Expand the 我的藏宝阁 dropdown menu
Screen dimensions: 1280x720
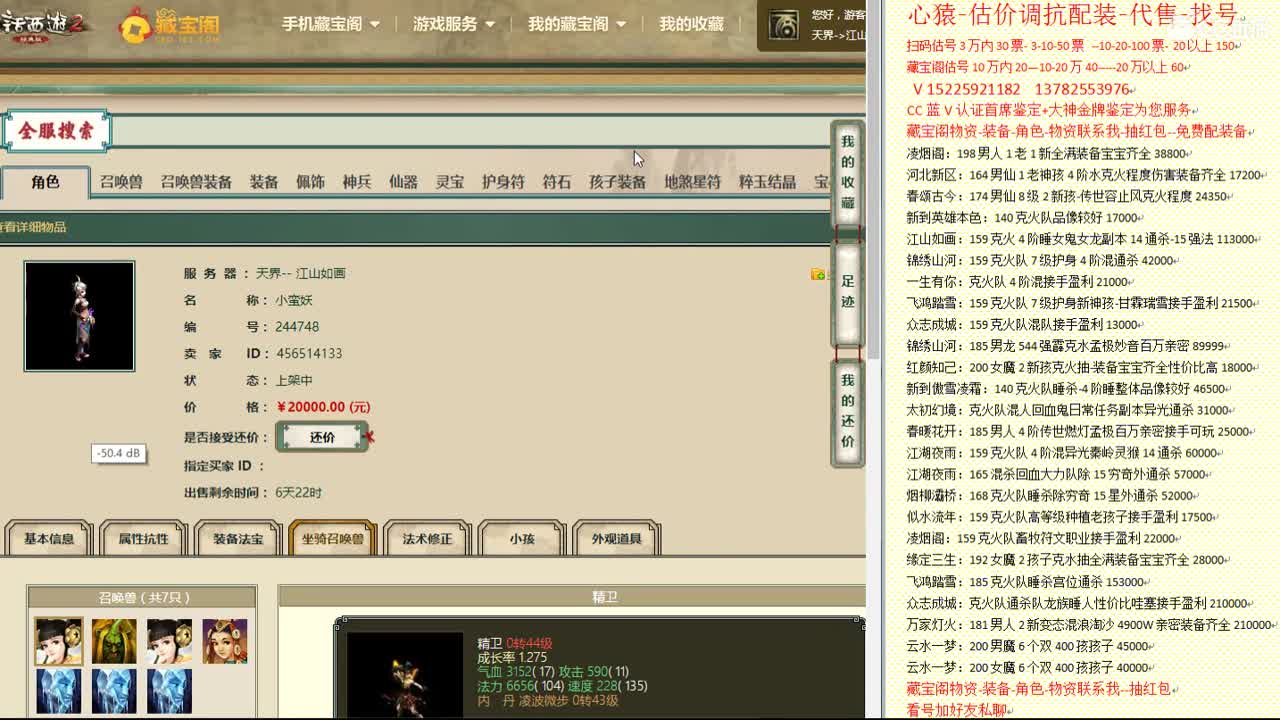(577, 24)
